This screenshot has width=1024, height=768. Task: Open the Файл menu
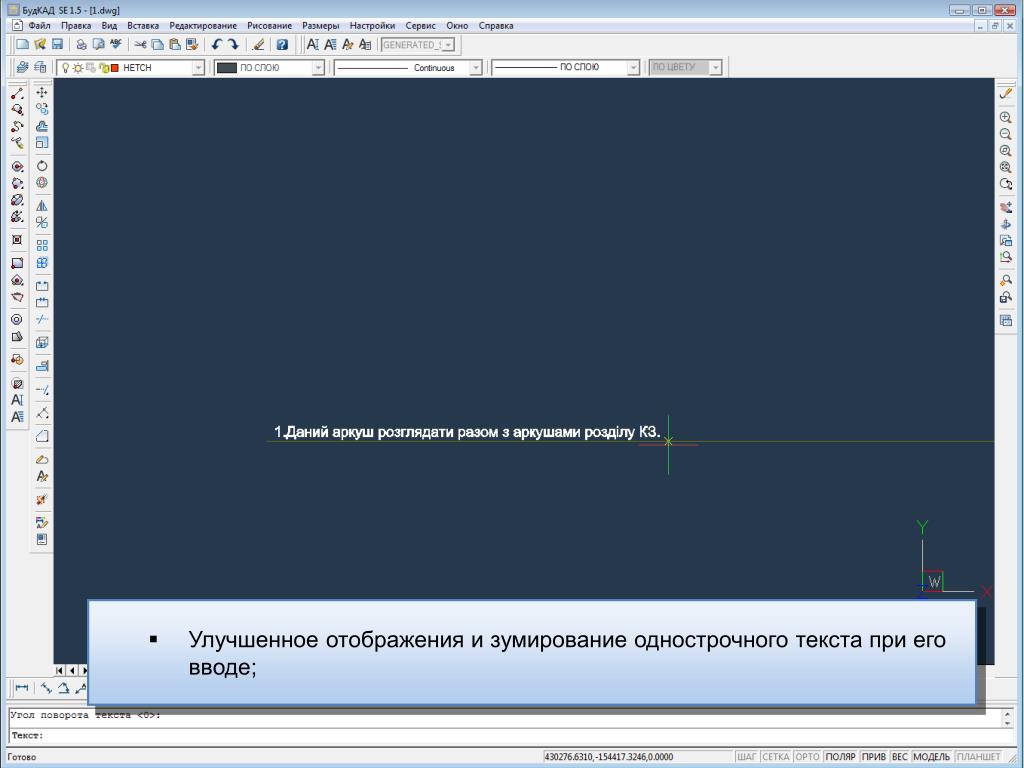[x=39, y=25]
